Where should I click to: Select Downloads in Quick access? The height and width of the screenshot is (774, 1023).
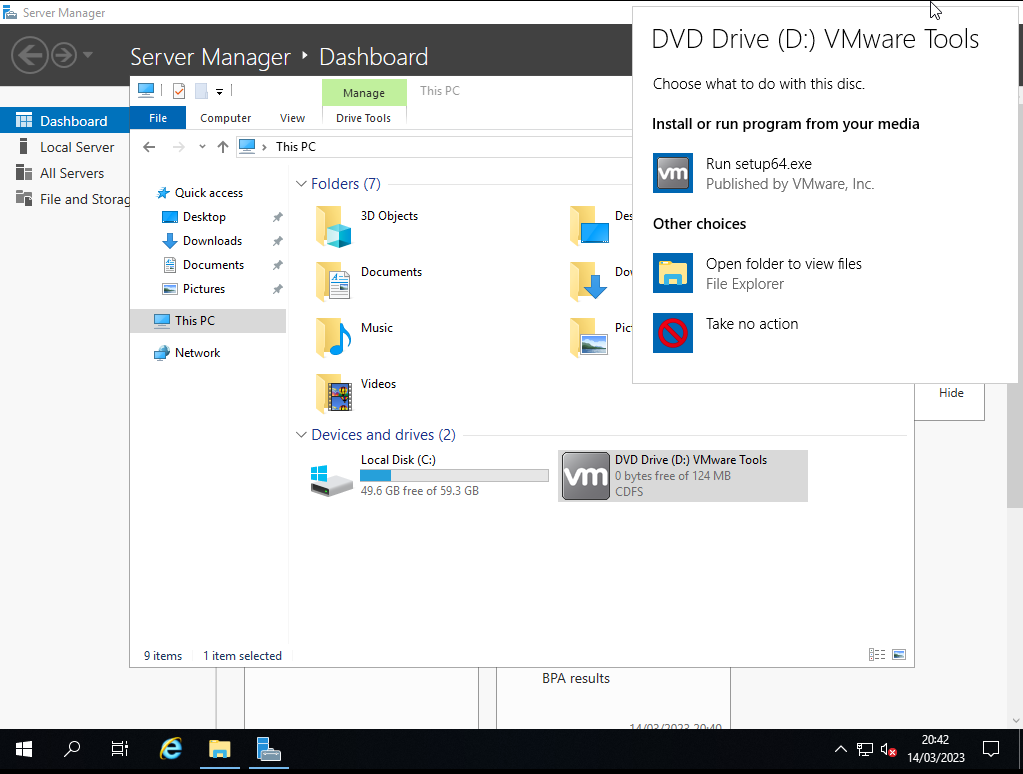pyautogui.click(x=212, y=241)
